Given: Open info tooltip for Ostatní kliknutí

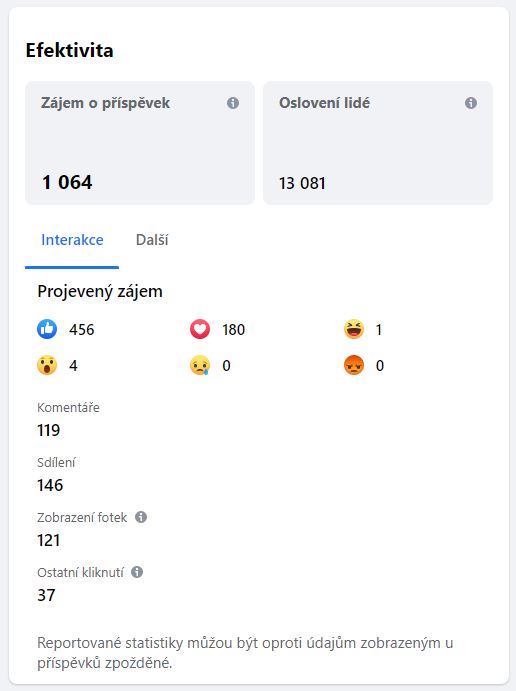Looking at the screenshot, I should (137, 572).
